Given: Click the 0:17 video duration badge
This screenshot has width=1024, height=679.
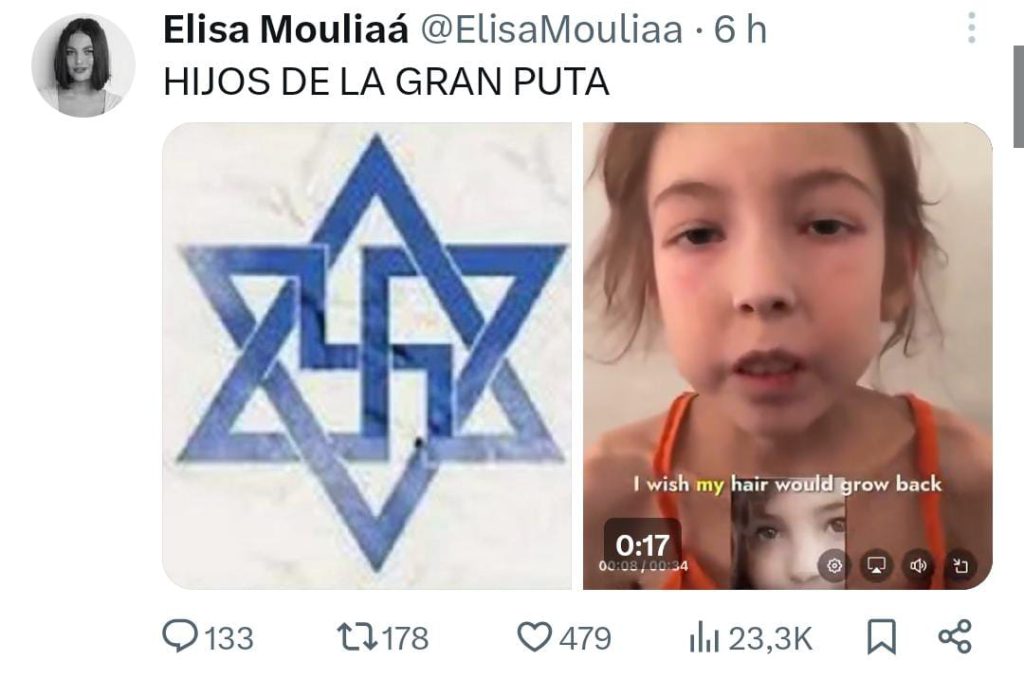Looking at the screenshot, I should point(643,545).
